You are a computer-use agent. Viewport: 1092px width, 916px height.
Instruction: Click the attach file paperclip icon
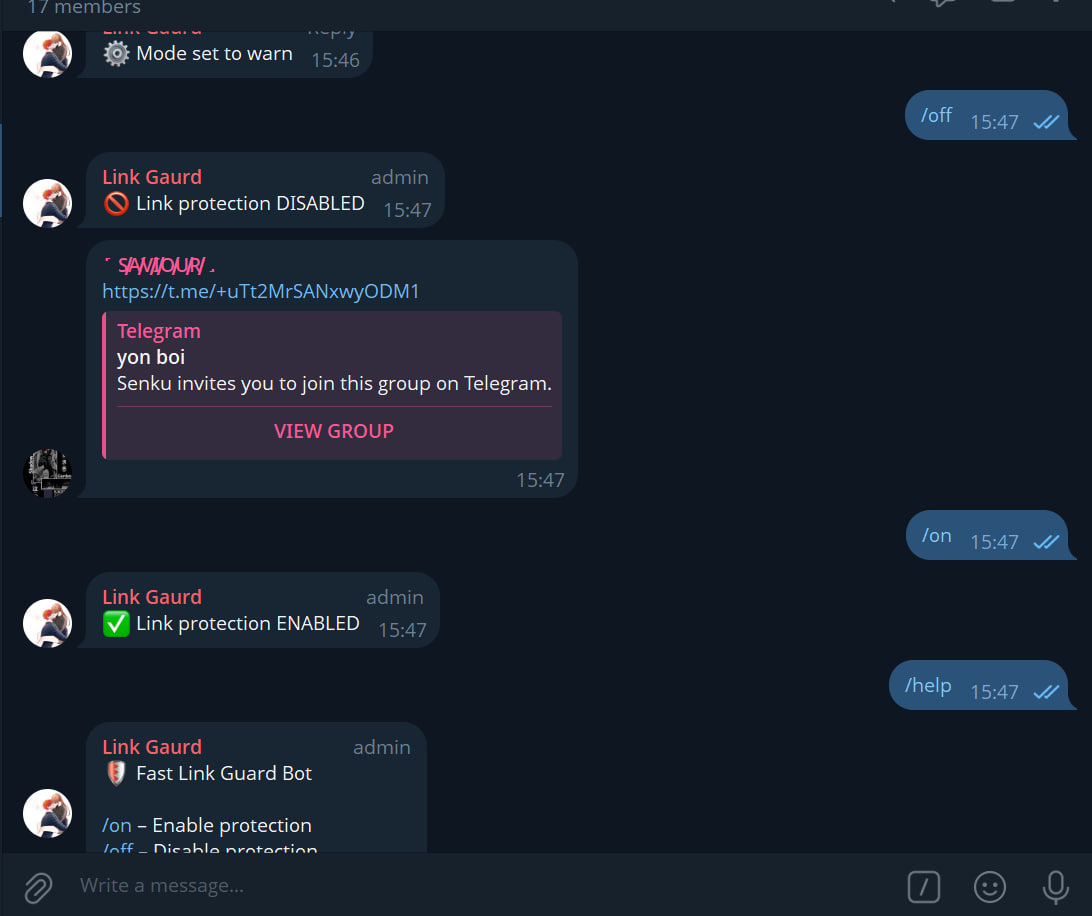(x=38, y=887)
